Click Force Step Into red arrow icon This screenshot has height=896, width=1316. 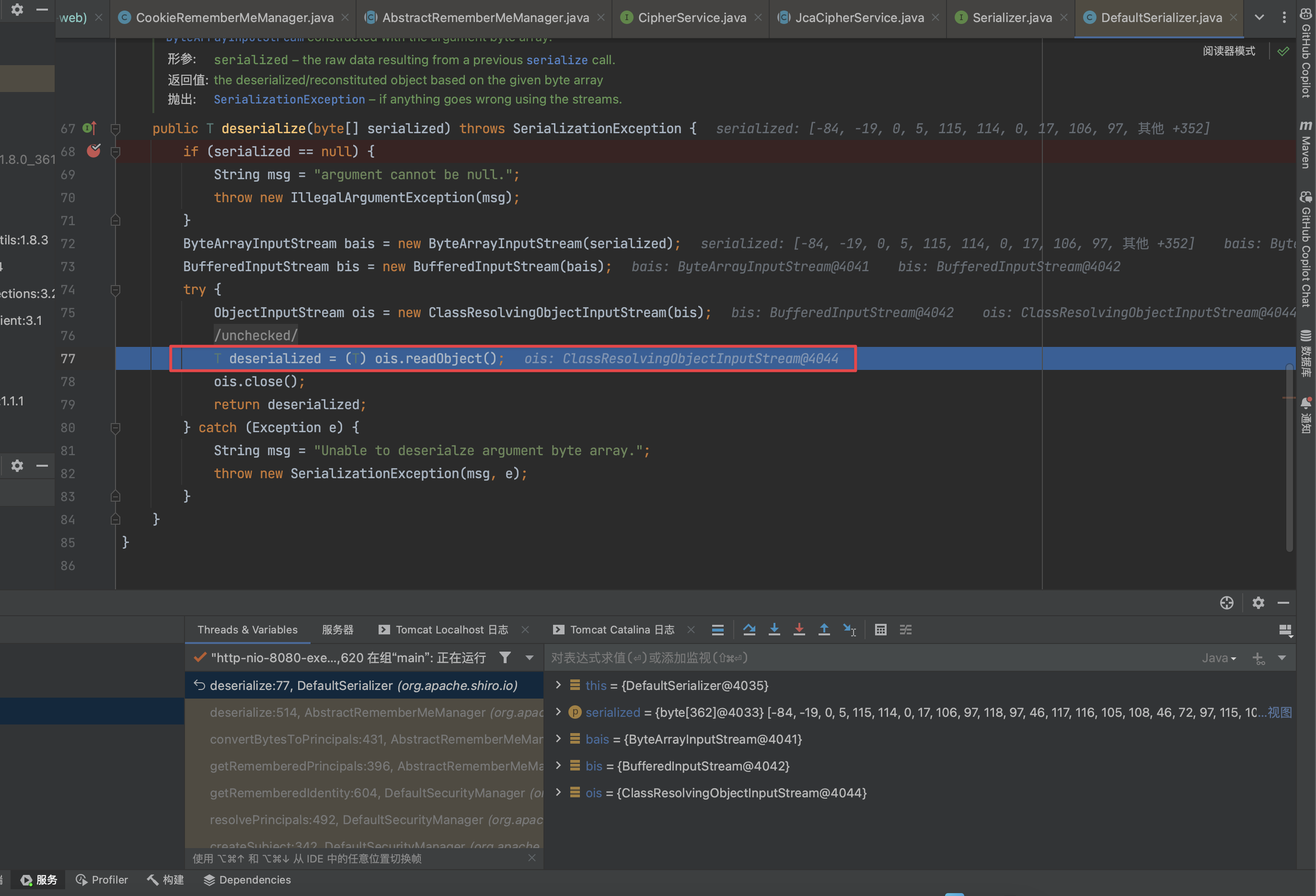pyautogui.click(x=799, y=630)
